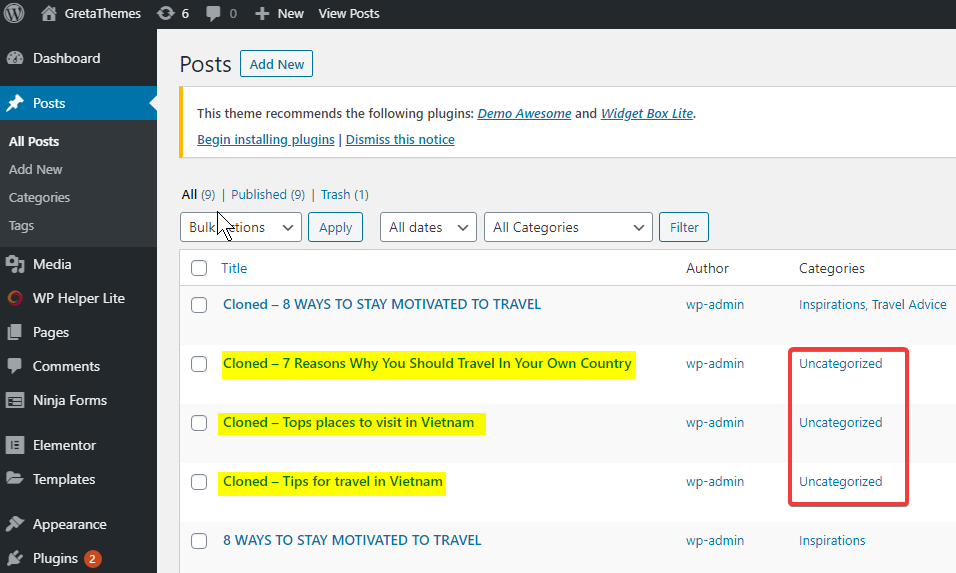Click the Ninja Forms sidebar icon
The height and width of the screenshot is (573, 956).
coord(15,400)
